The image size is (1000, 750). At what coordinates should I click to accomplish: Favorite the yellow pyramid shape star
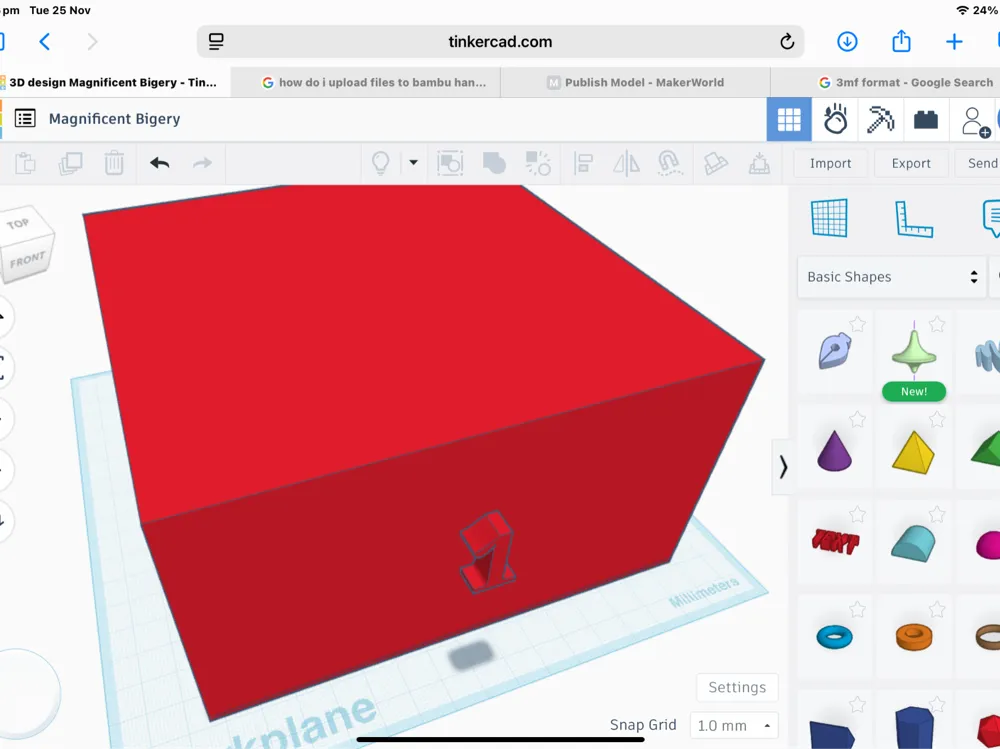936,419
